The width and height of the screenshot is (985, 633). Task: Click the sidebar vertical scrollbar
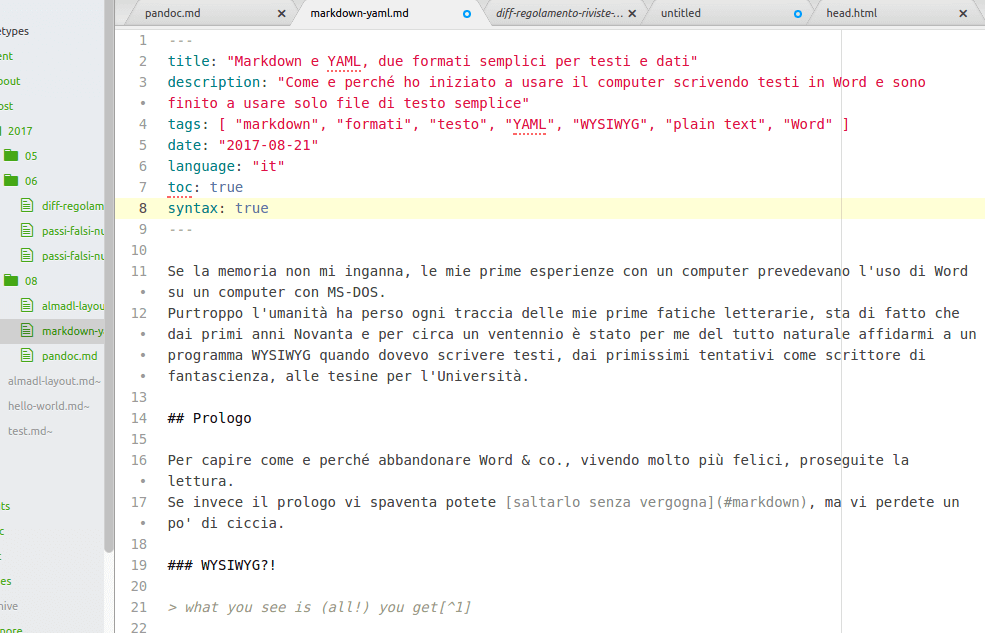(109, 300)
